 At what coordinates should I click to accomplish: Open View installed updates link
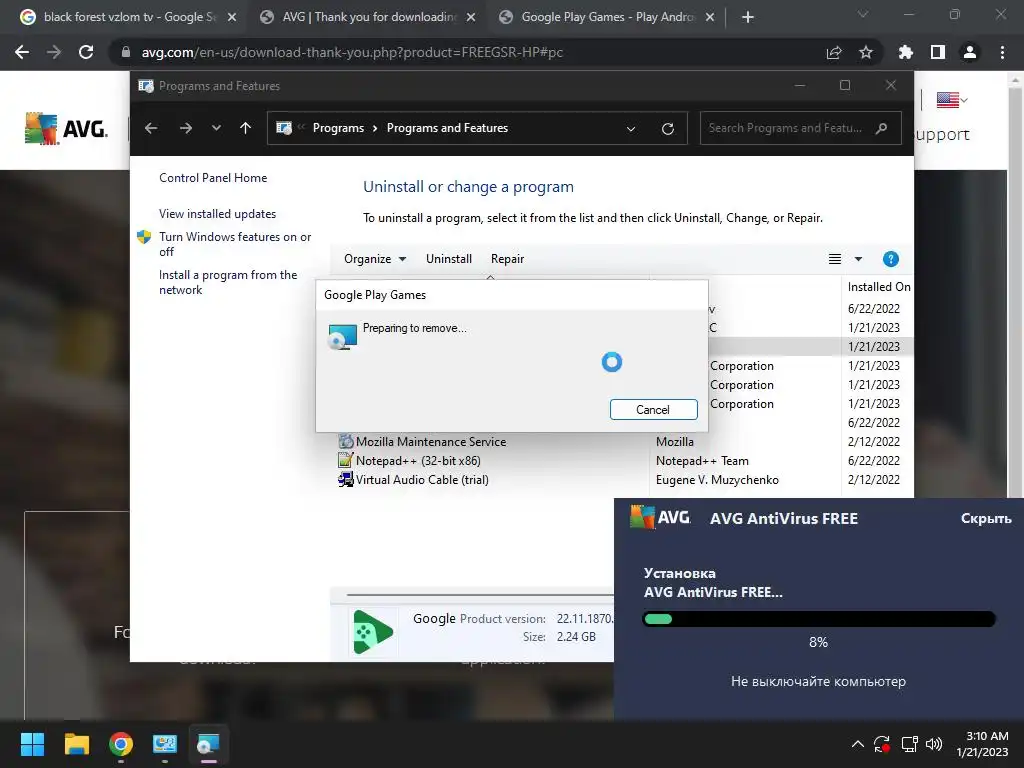click(x=217, y=214)
